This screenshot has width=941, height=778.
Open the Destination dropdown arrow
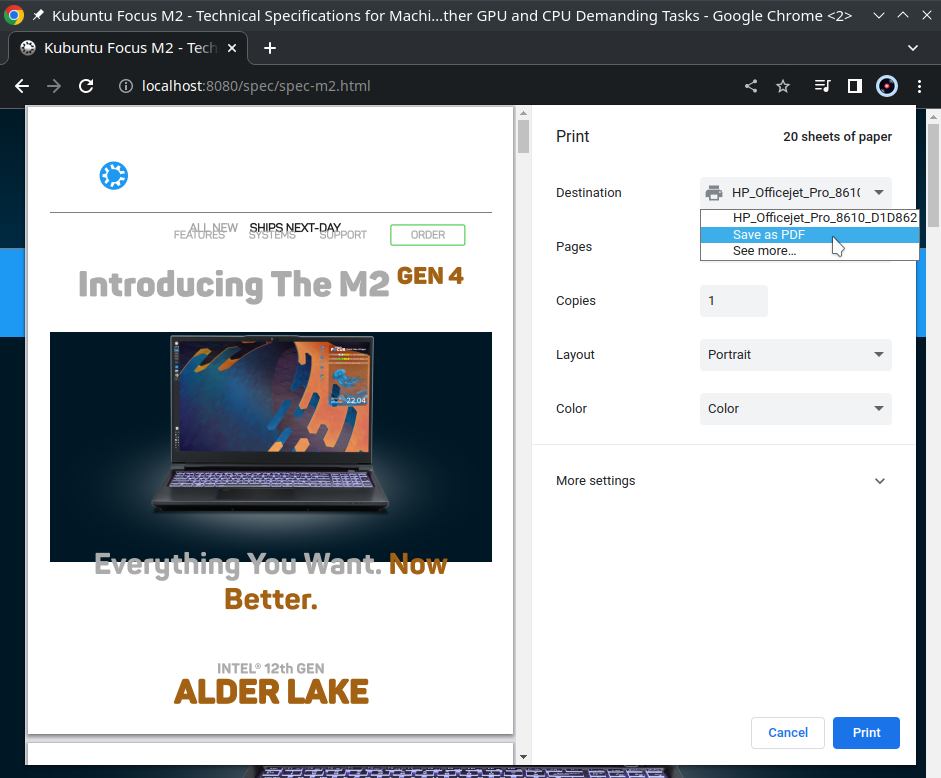click(879, 193)
